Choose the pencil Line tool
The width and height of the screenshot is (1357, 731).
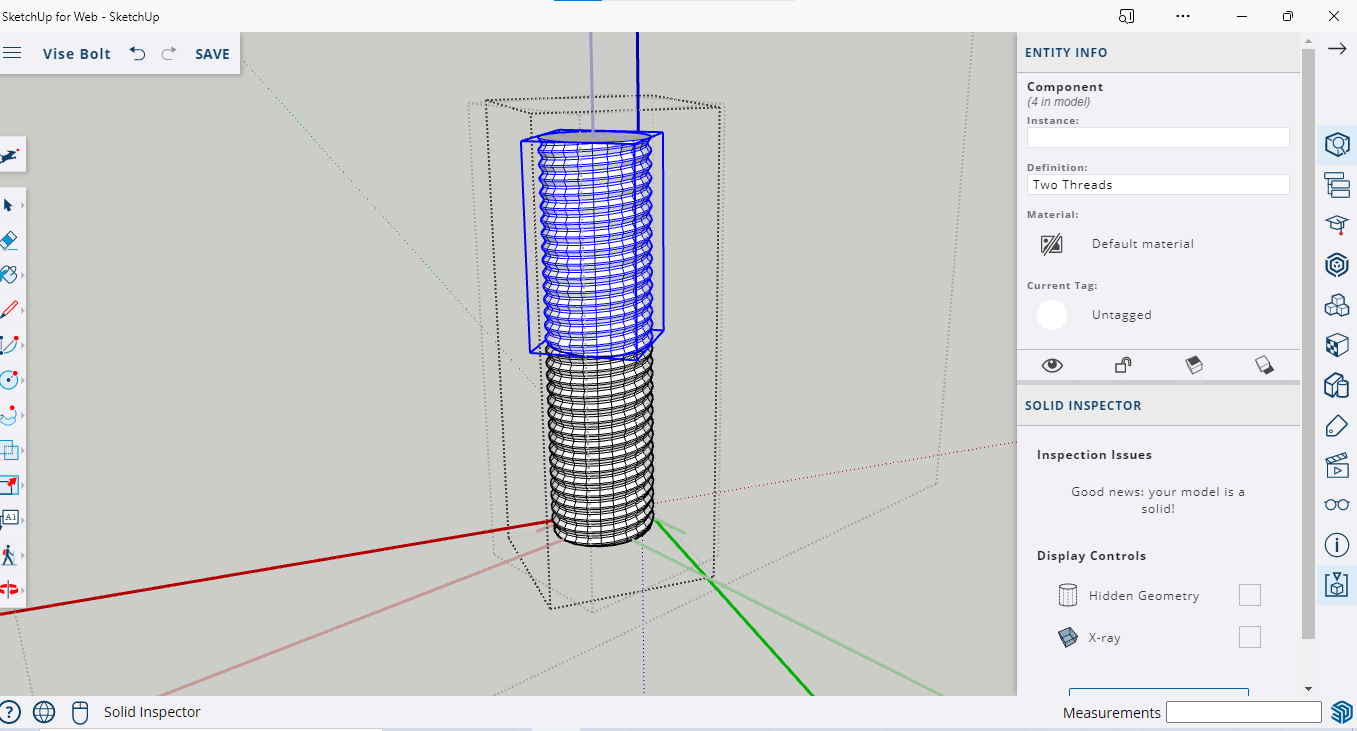pos(8,309)
